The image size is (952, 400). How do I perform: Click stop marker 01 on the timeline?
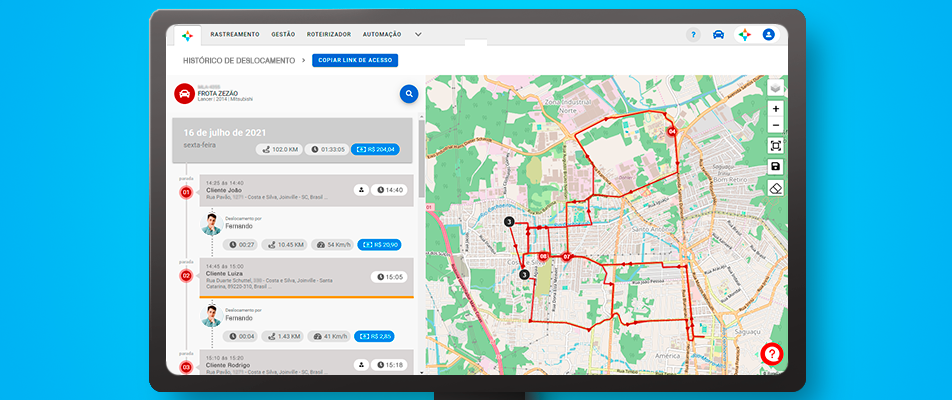click(186, 193)
